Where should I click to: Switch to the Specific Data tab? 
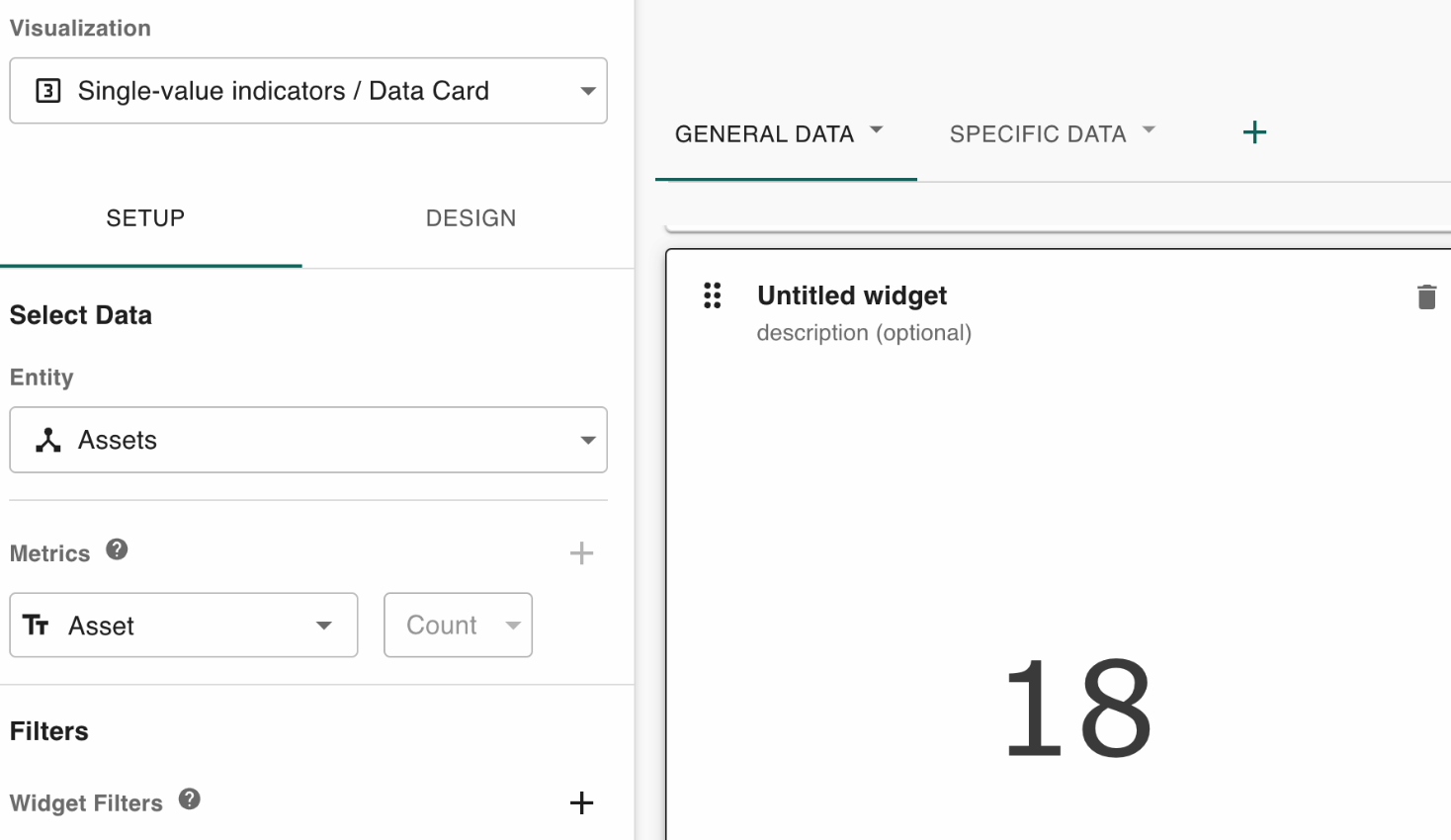click(1037, 134)
